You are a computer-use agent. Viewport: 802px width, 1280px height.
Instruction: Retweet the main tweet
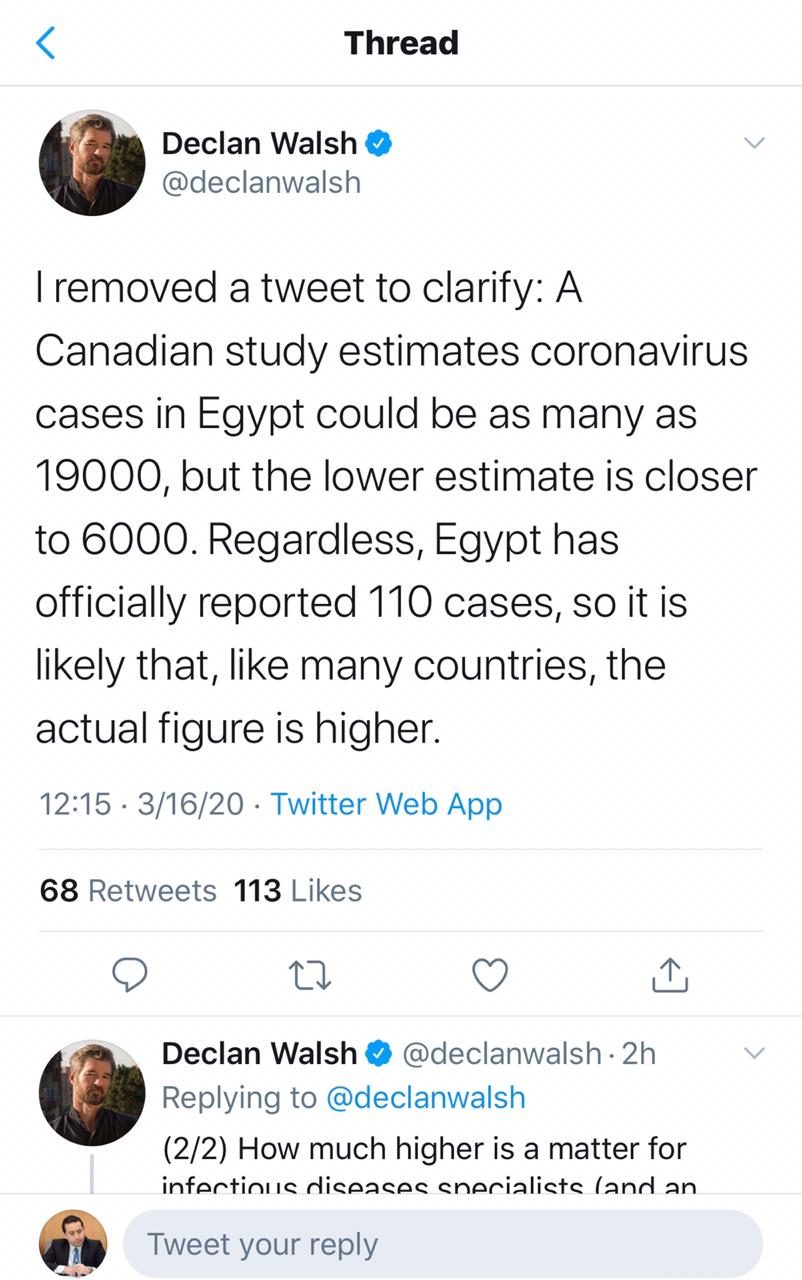(310, 974)
